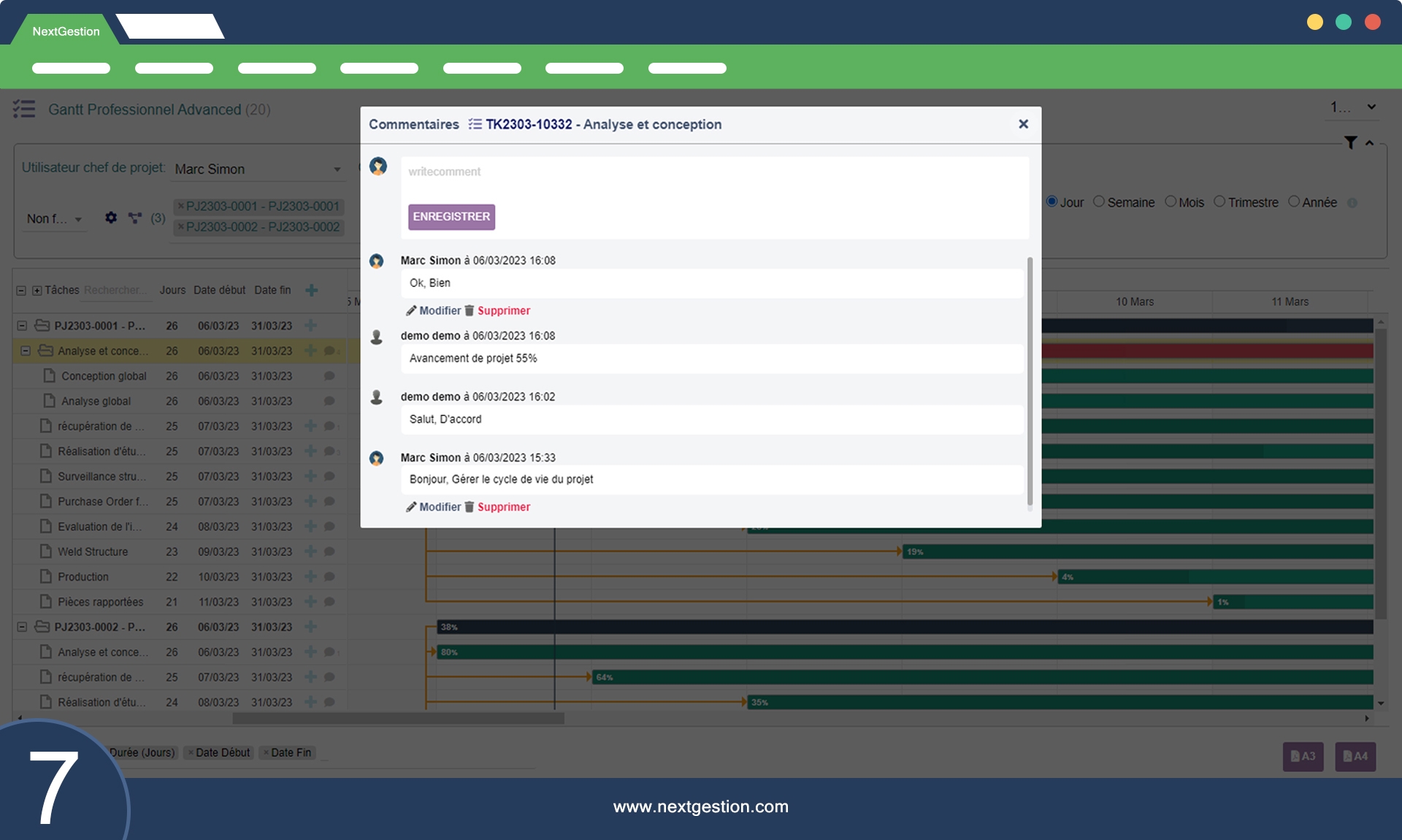
Task: Collapse the PJ2303-0001 project row
Action: [x=22, y=326]
